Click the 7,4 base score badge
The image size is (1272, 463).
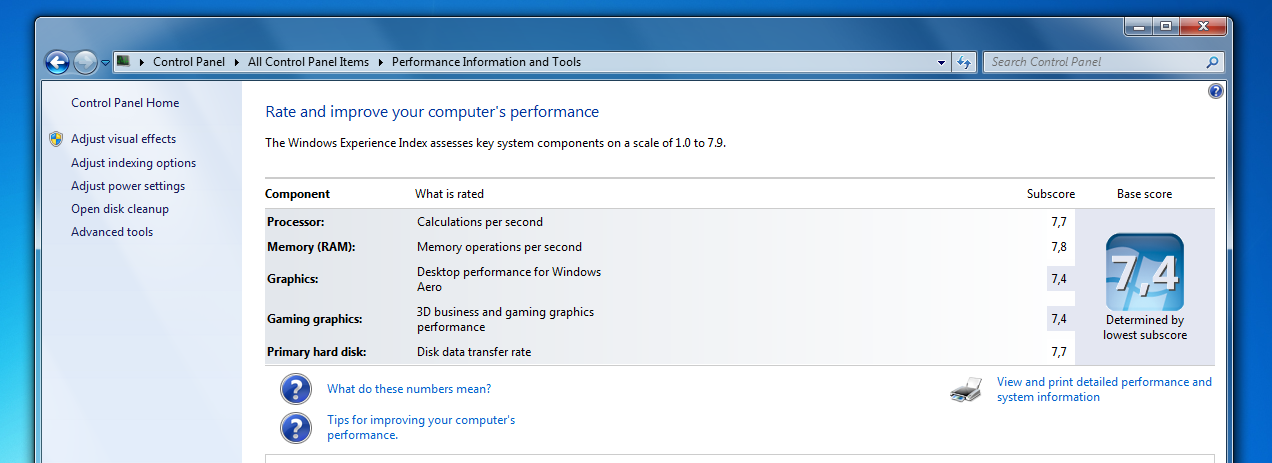(x=1144, y=272)
